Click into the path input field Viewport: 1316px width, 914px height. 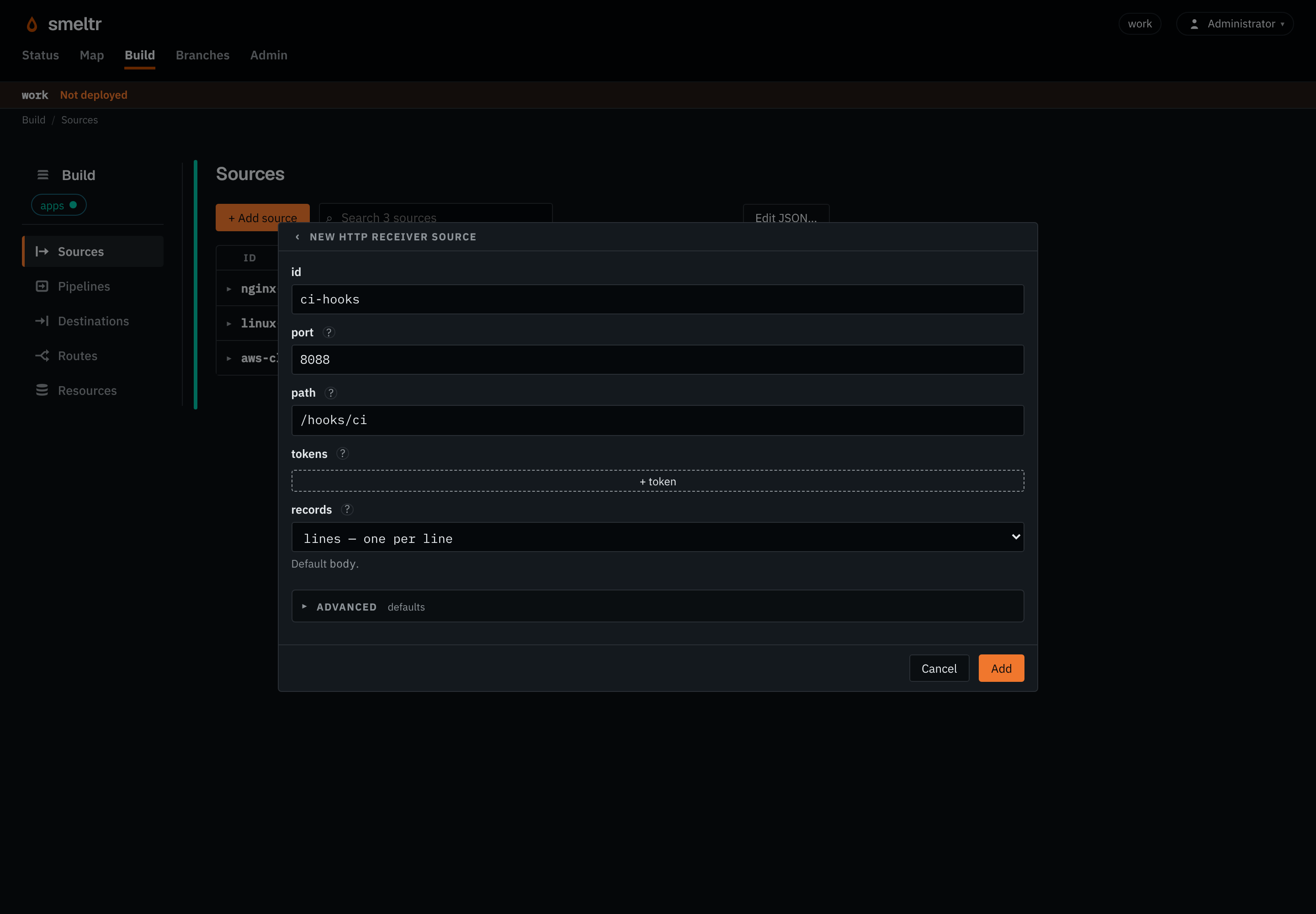[x=658, y=420]
